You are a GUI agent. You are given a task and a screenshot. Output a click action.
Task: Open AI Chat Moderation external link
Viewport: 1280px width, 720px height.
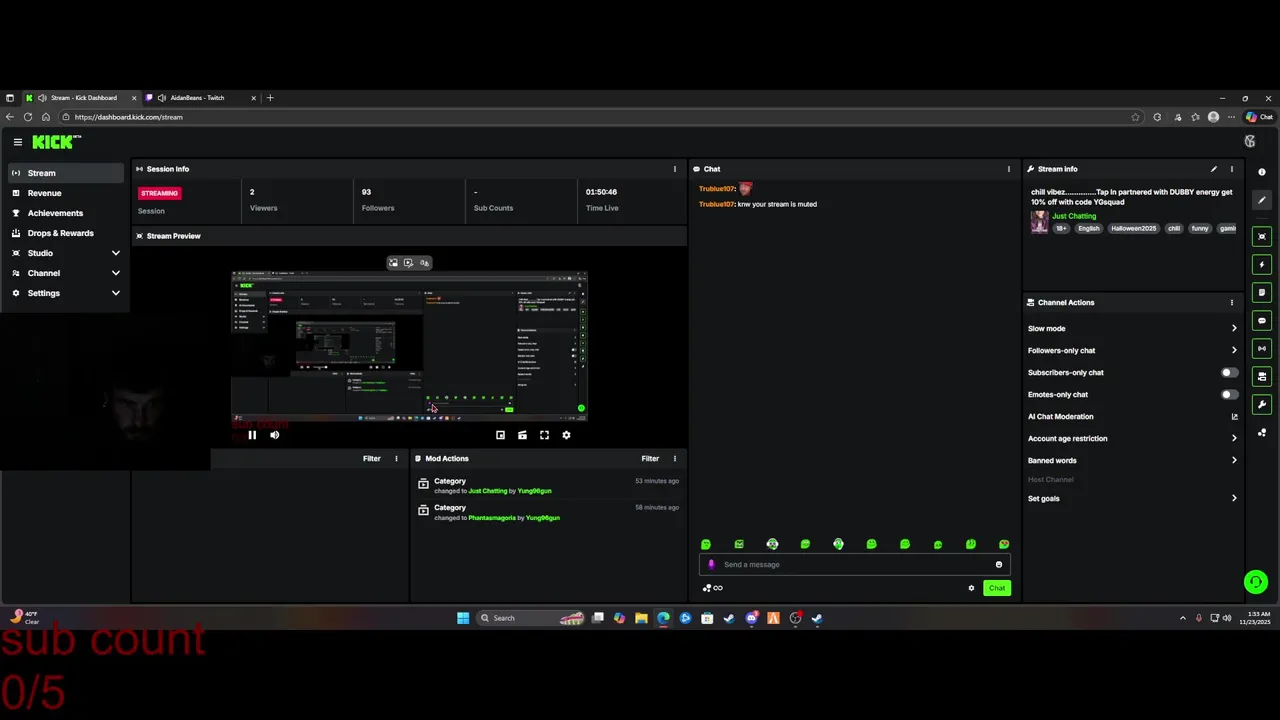click(x=1234, y=416)
